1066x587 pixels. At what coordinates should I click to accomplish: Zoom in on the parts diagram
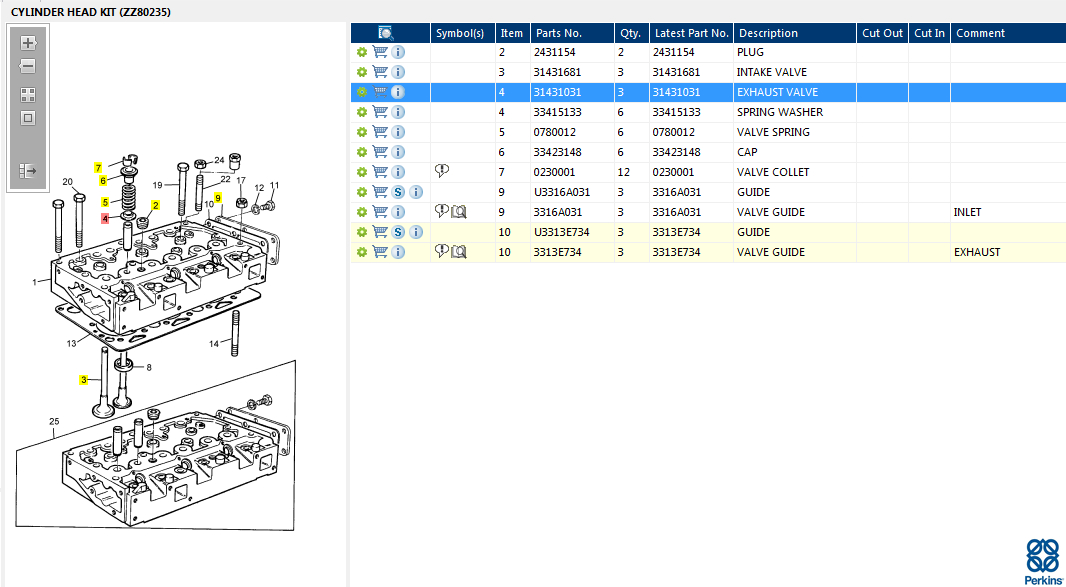coord(28,43)
